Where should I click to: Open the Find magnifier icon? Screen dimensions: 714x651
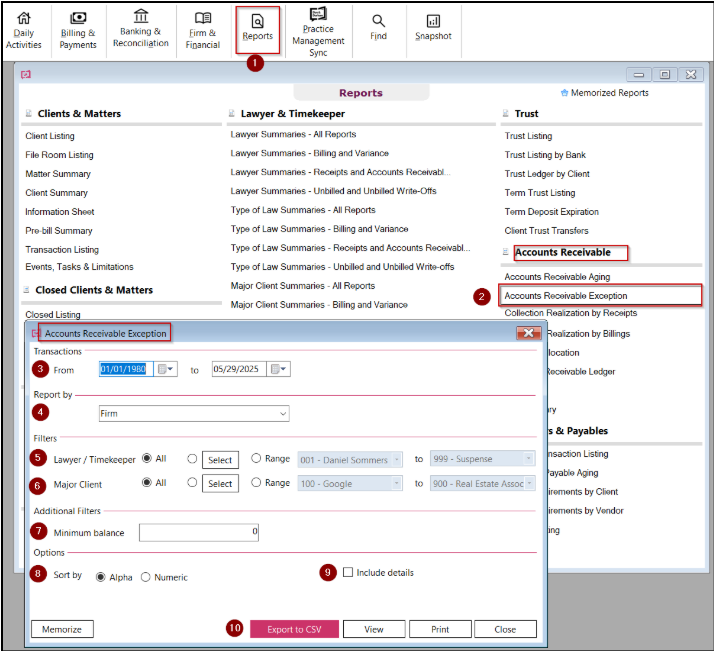pyautogui.click(x=378, y=21)
